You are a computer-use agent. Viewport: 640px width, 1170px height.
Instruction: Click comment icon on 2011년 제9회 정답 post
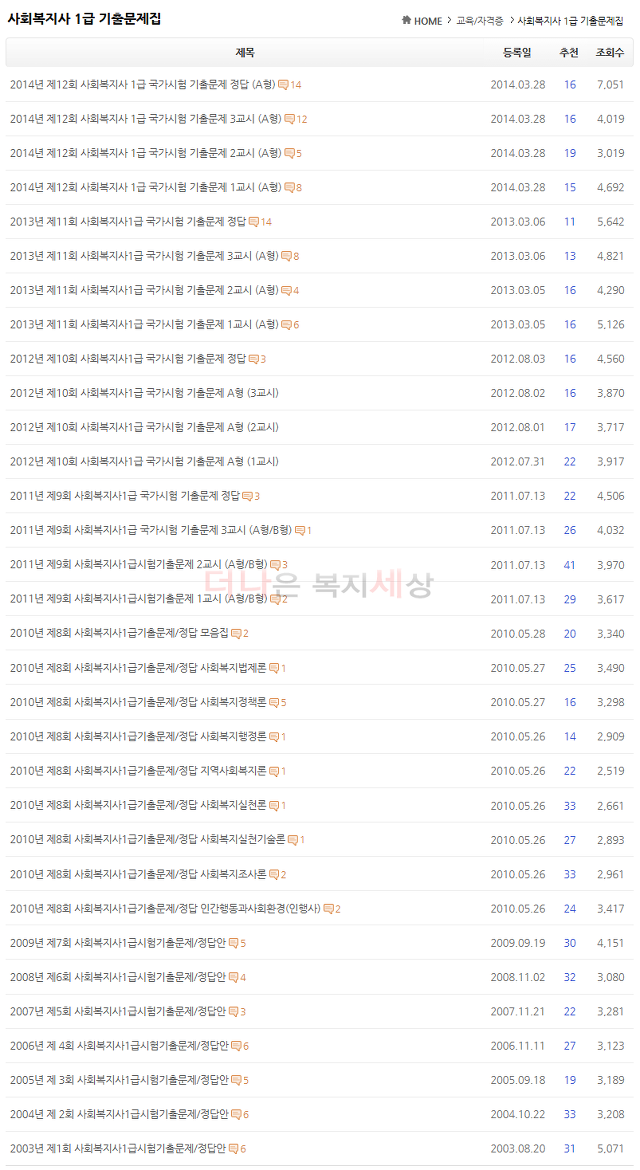coord(248,497)
